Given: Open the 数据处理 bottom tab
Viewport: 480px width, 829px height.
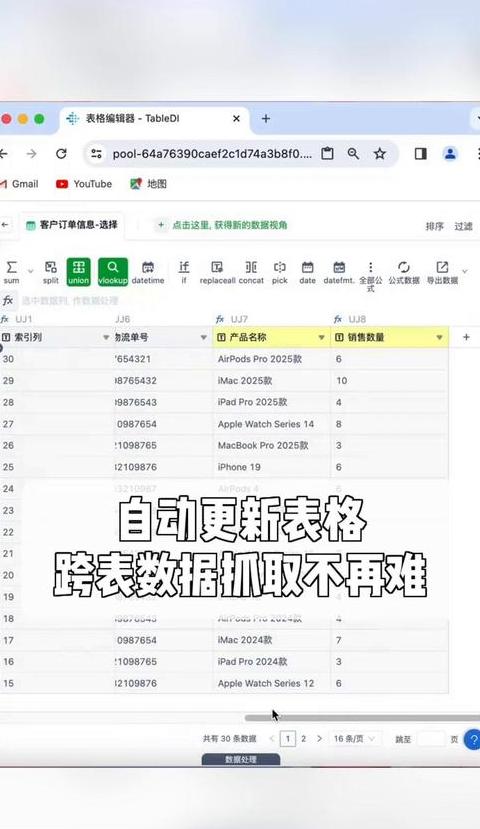Looking at the screenshot, I should (241, 759).
